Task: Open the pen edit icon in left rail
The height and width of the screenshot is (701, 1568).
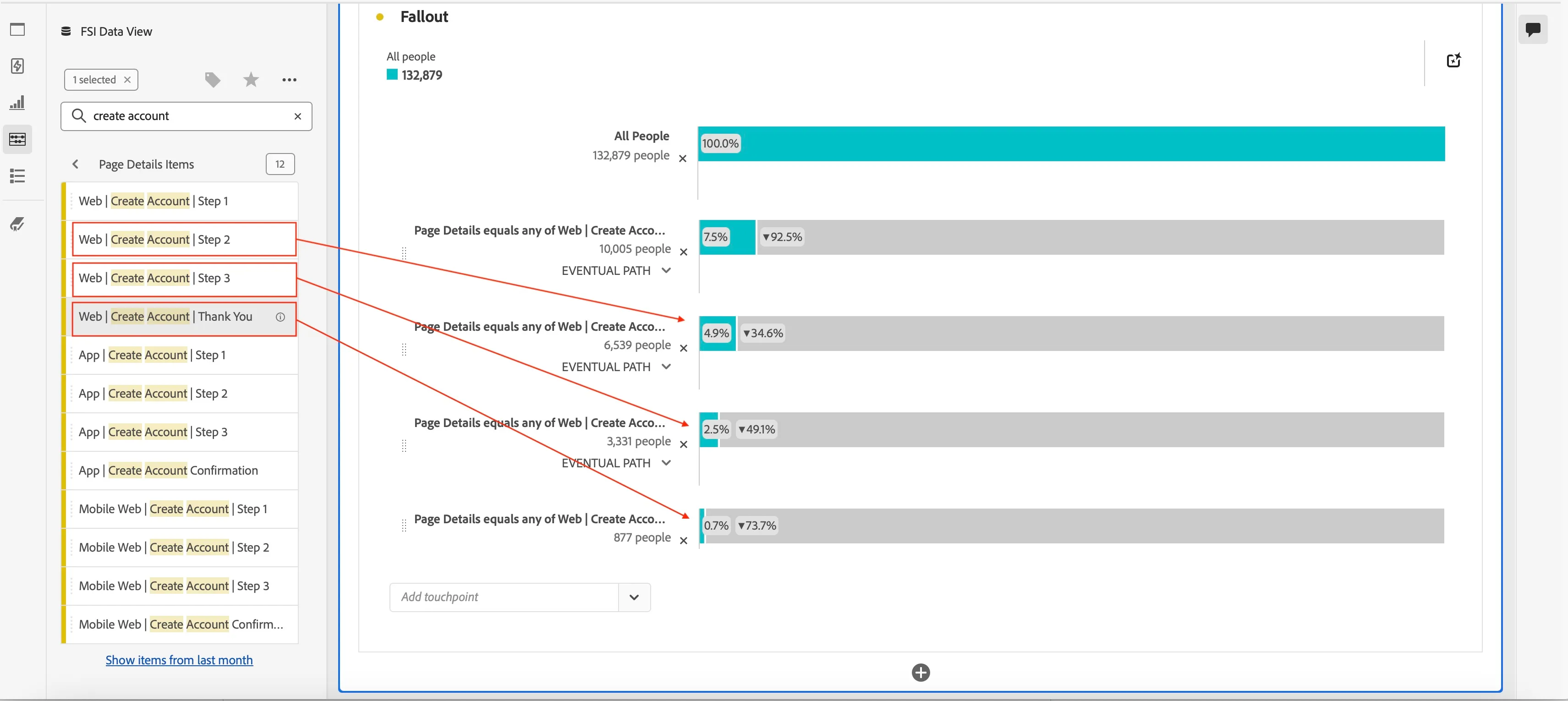Action: [x=18, y=225]
